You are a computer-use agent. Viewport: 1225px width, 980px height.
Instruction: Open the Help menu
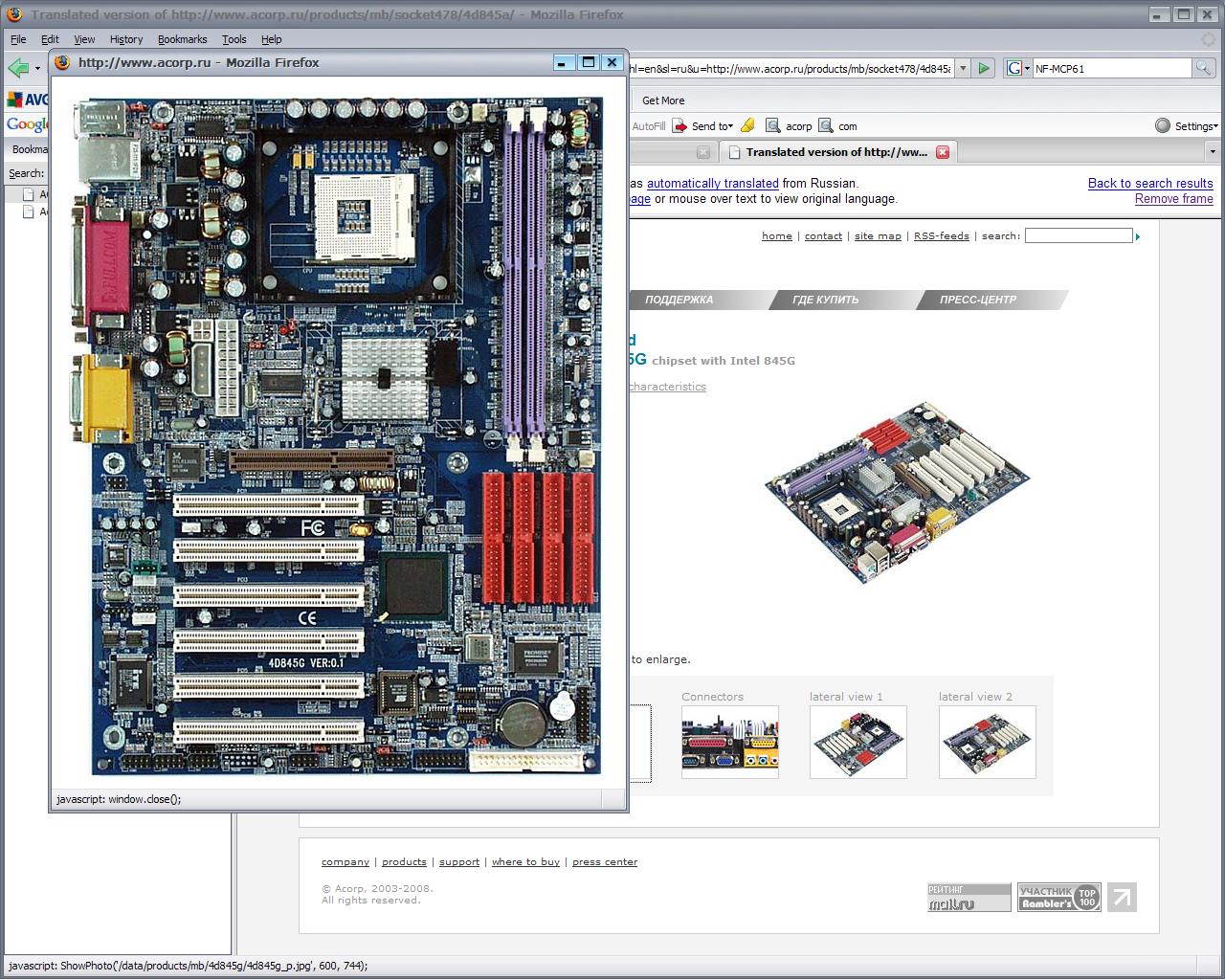tap(272, 39)
